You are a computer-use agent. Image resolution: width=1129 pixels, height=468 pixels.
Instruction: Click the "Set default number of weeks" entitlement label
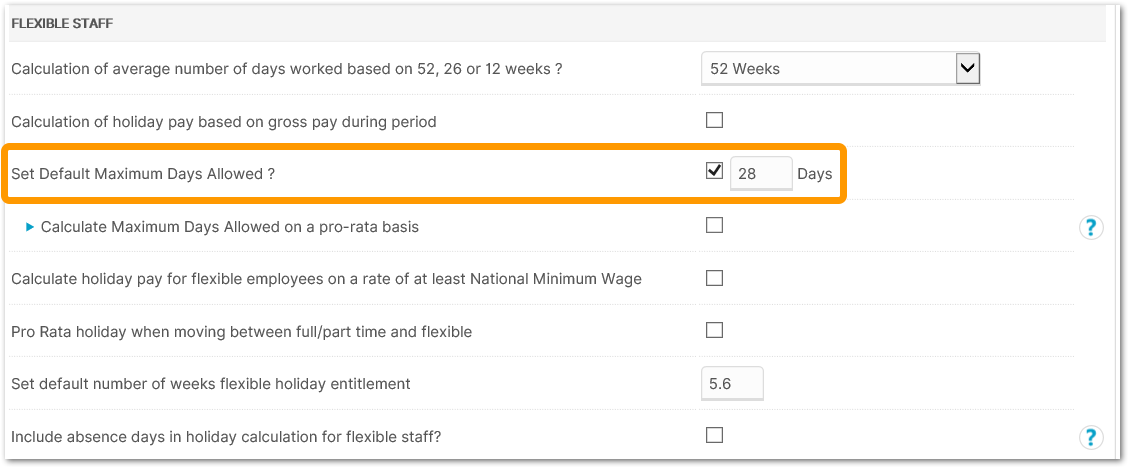(x=210, y=384)
